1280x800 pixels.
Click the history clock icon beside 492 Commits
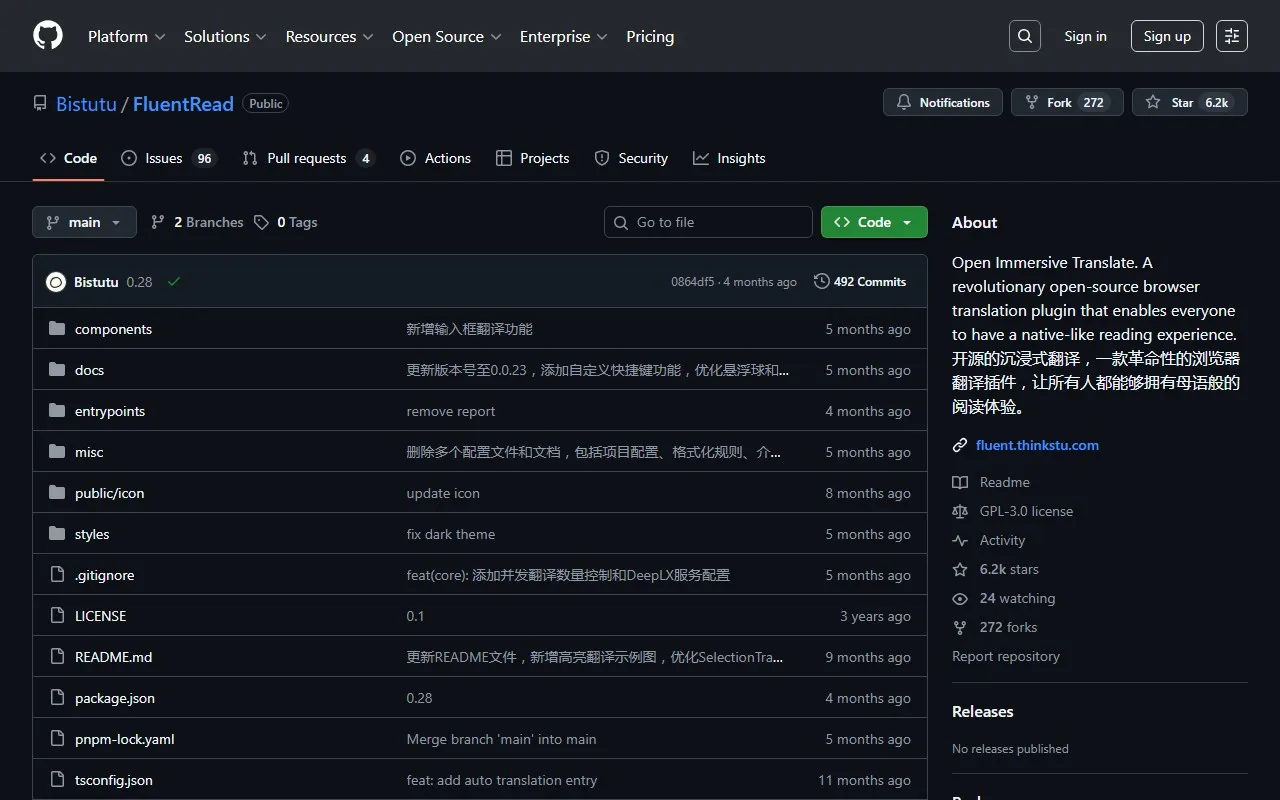[821, 281]
